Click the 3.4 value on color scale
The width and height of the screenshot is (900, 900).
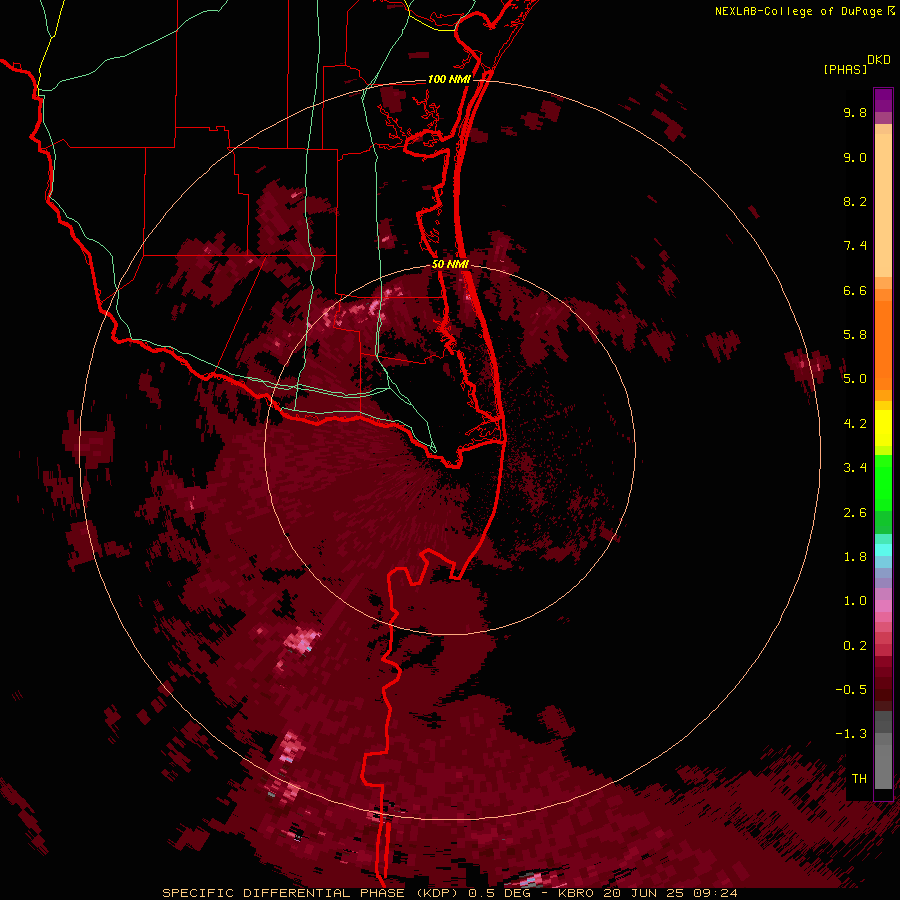click(855, 468)
